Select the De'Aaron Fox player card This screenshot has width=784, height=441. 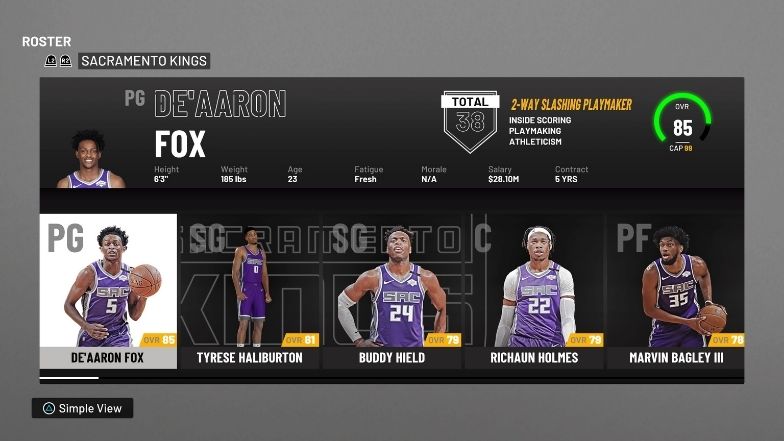pyautogui.click(x=108, y=290)
